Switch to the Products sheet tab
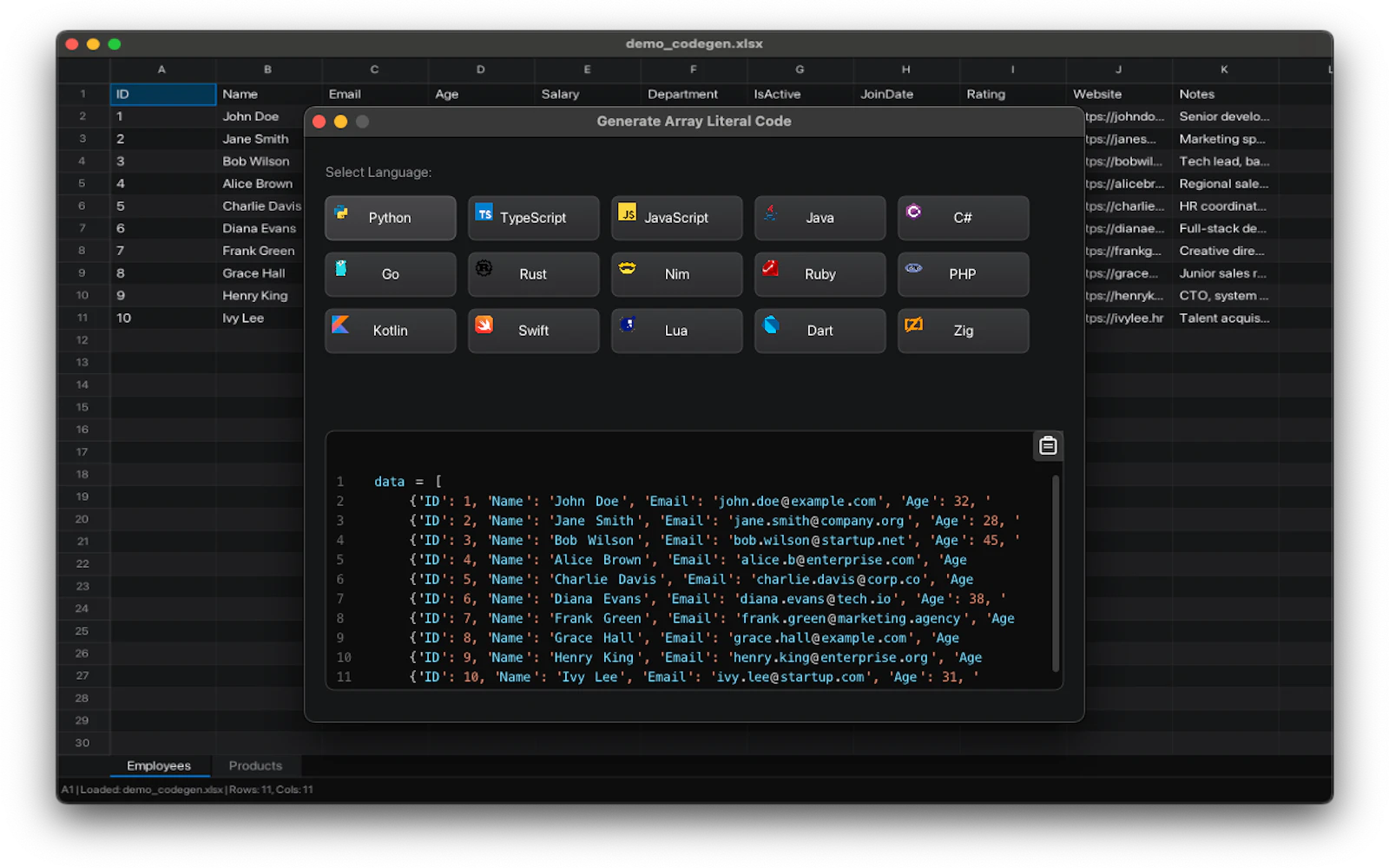The height and width of the screenshot is (868, 1389). pos(255,766)
